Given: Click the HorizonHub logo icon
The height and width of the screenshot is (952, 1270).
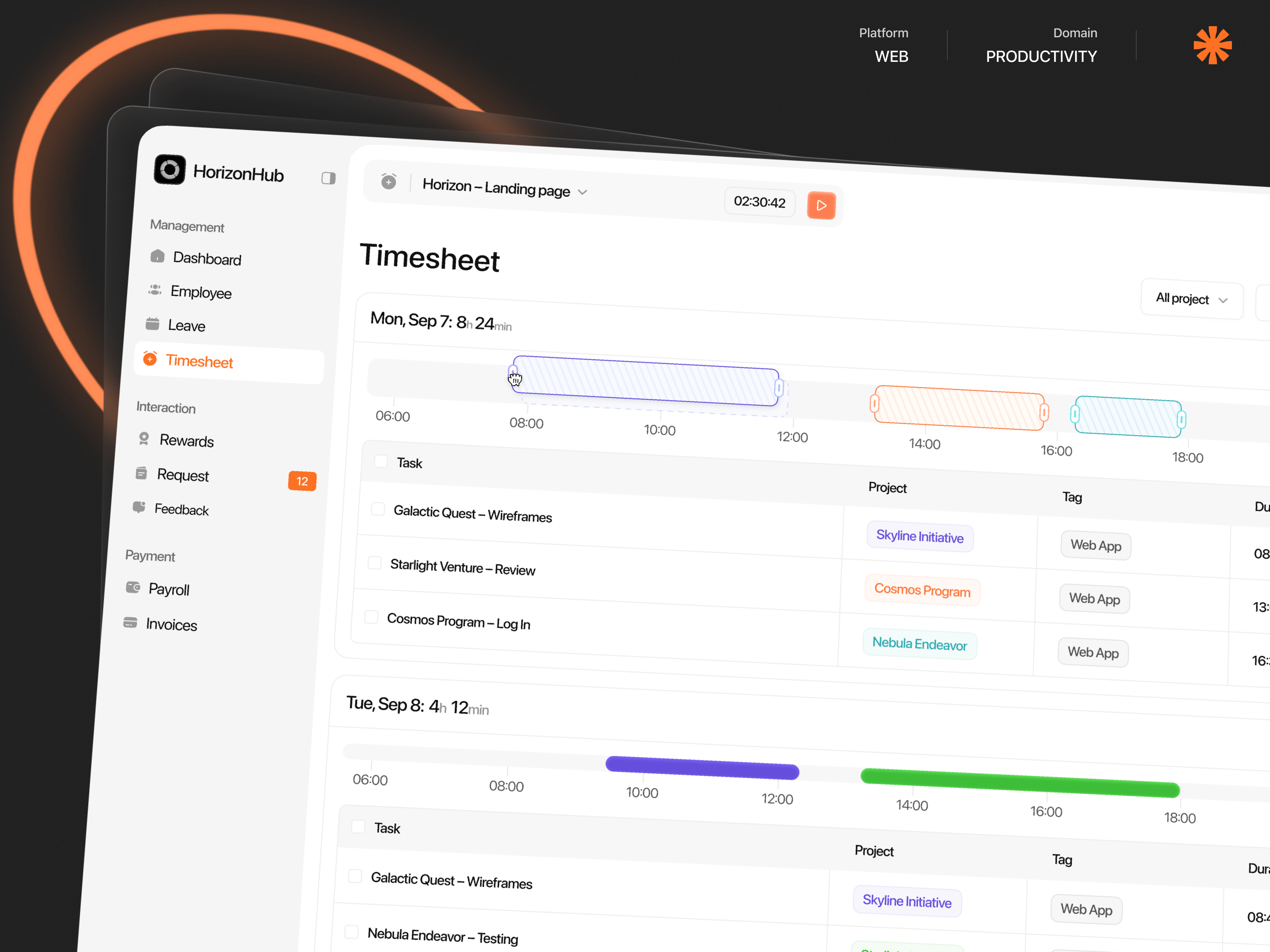Looking at the screenshot, I should pyautogui.click(x=170, y=169).
